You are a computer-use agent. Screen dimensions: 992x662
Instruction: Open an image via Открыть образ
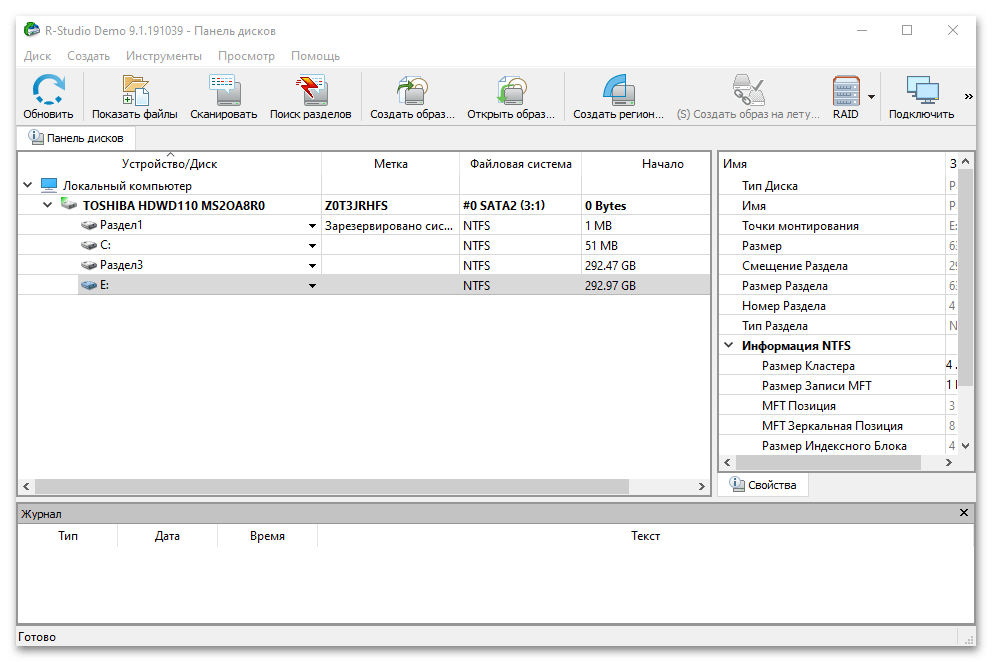click(x=510, y=92)
